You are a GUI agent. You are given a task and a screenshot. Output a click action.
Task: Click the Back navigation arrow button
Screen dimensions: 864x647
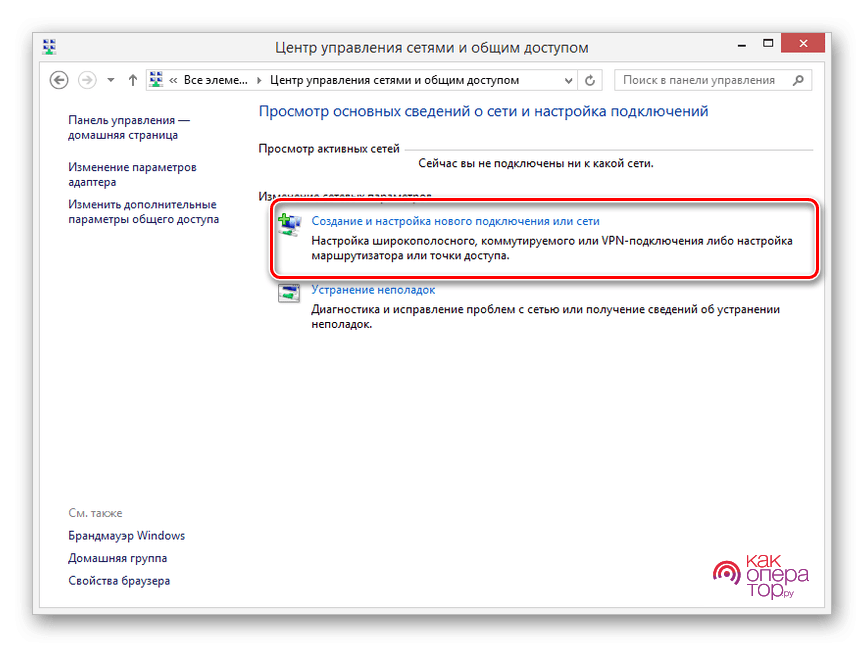(x=58, y=80)
